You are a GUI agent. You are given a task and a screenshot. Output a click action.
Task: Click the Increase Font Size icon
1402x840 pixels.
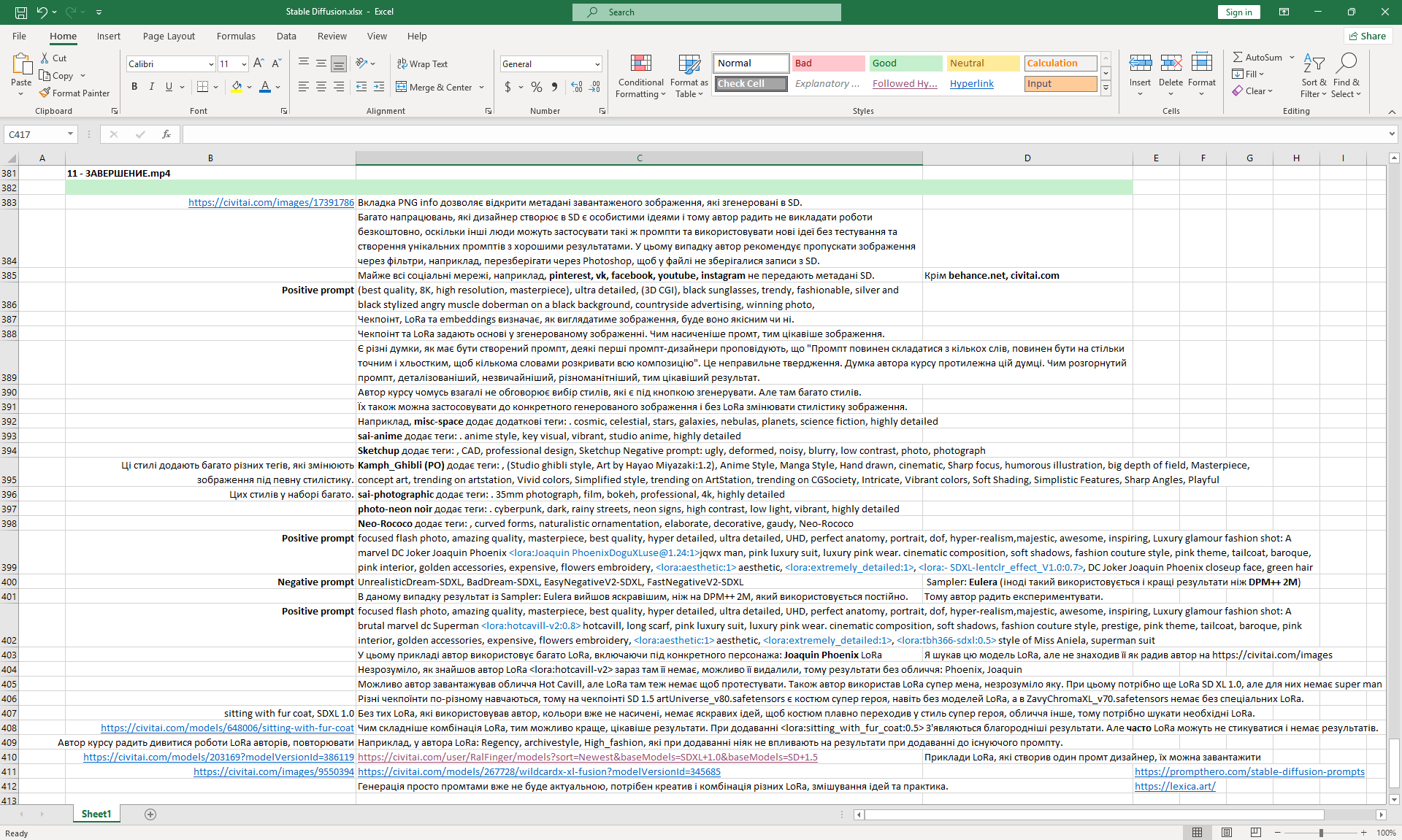(258, 63)
